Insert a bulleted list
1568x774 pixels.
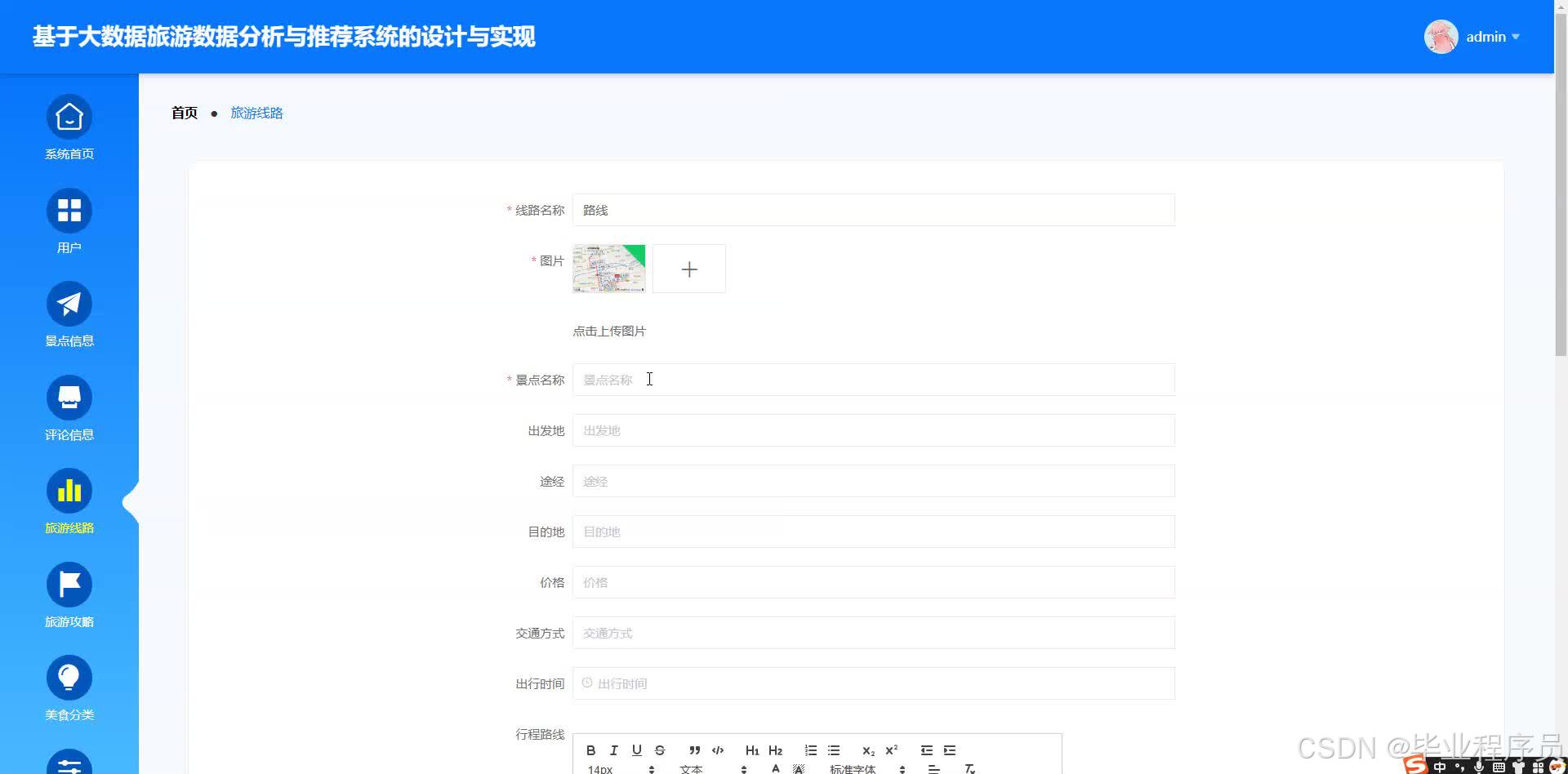pos(834,750)
